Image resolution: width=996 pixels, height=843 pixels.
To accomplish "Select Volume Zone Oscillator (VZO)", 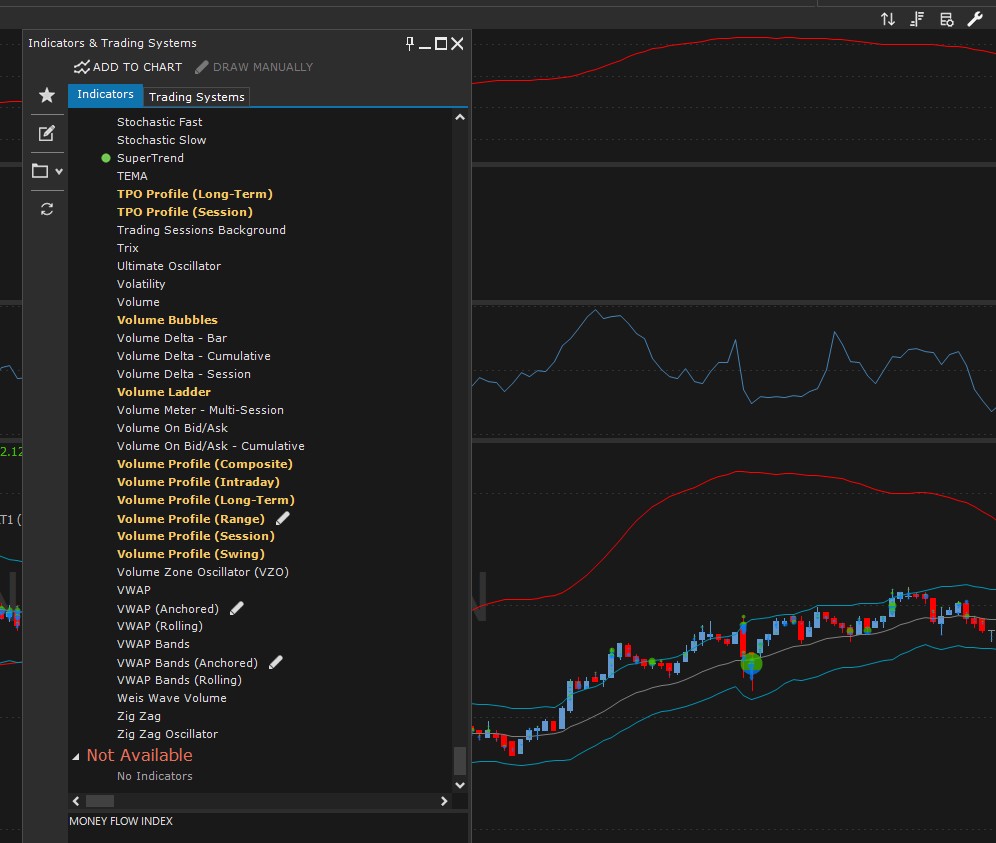I will click(x=203, y=572).
